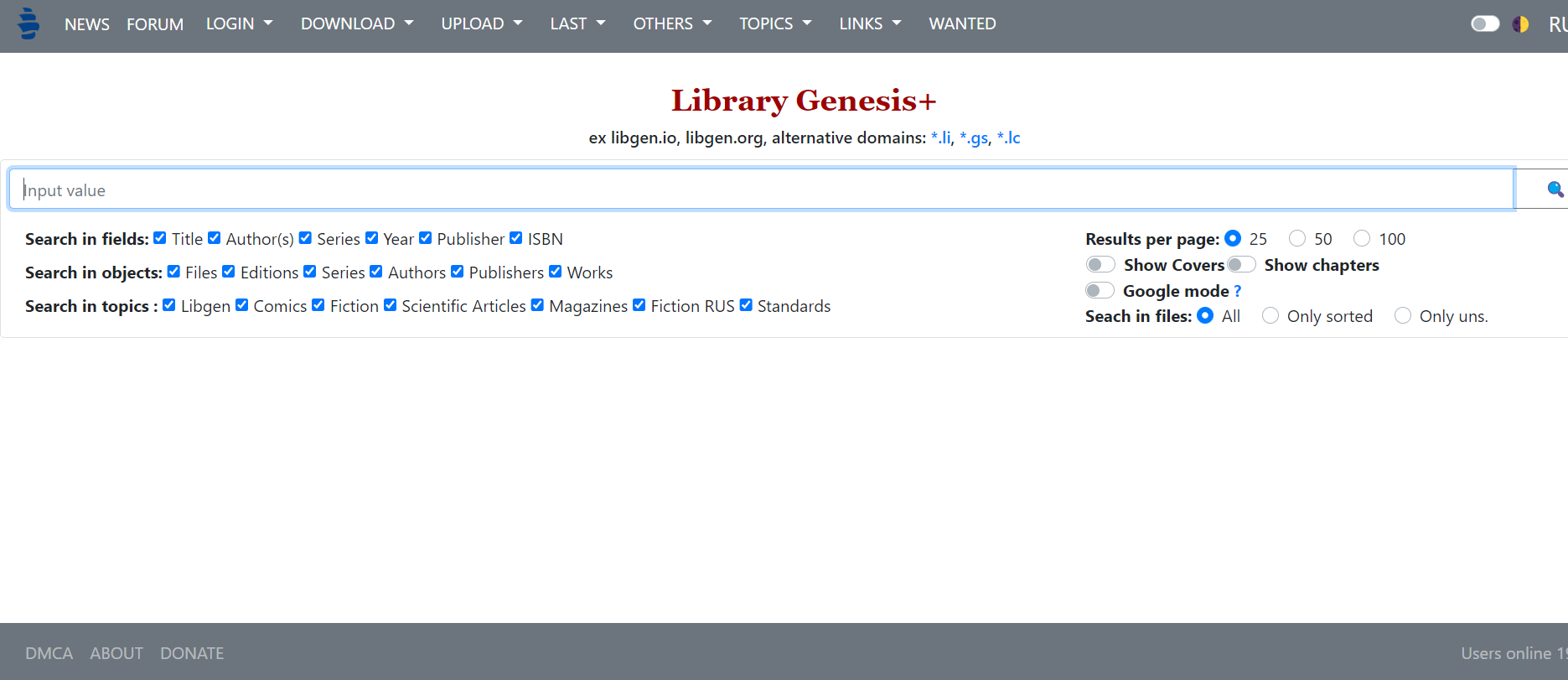Uncheck the Libgen topic checkbox
The image size is (1568, 680).
(169, 305)
